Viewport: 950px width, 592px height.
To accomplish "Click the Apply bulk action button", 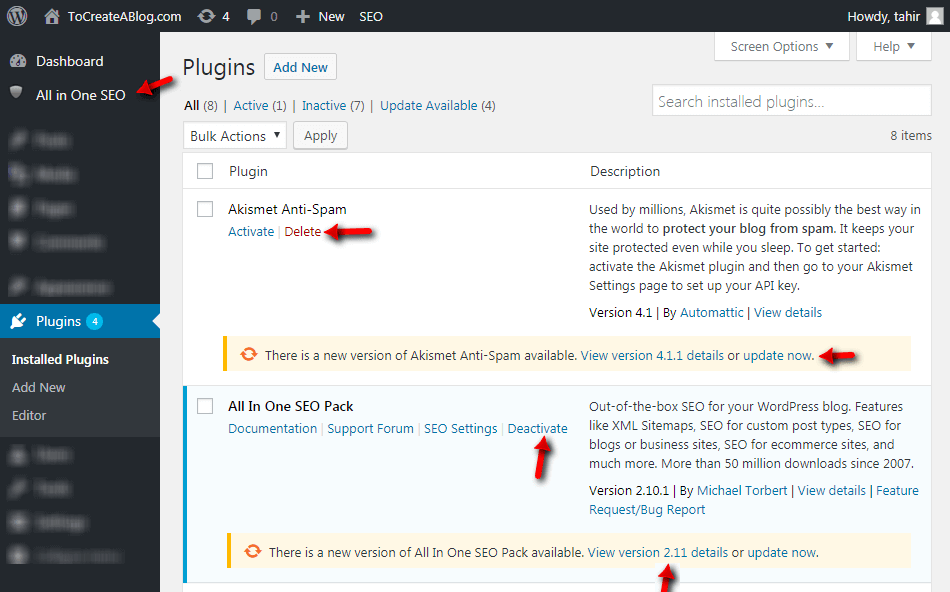I will (321, 136).
